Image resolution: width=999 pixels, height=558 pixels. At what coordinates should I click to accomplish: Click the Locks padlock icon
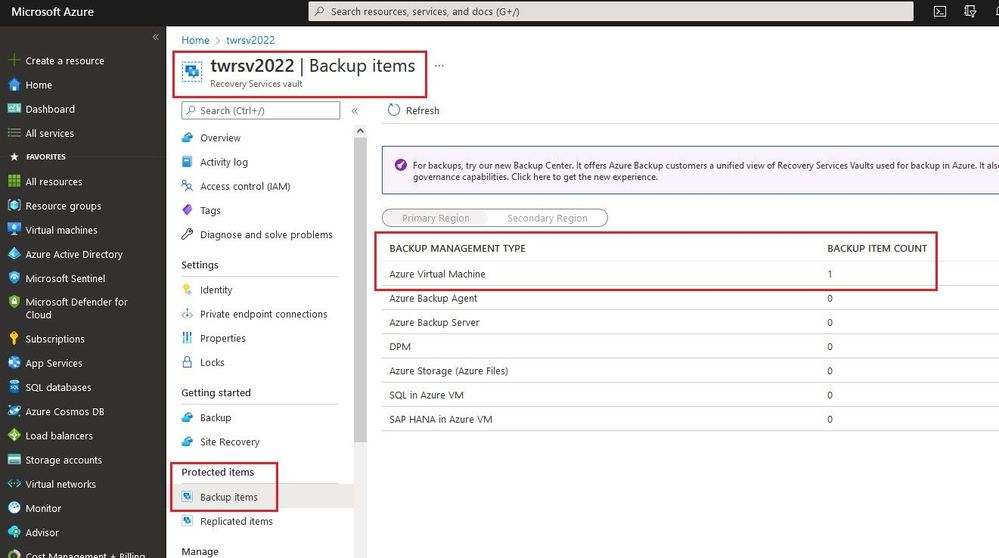tap(187, 362)
